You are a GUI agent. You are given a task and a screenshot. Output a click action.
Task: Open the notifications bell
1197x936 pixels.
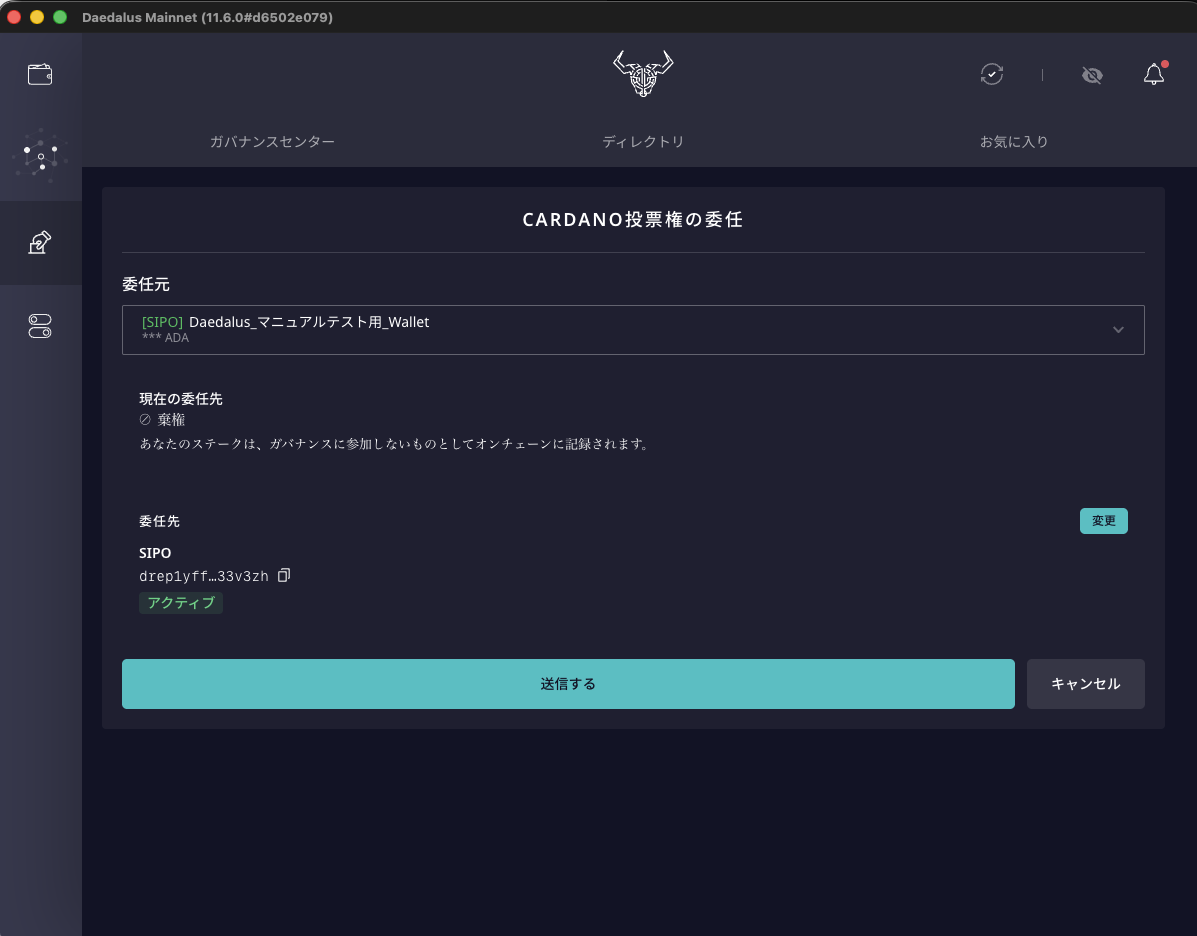click(x=1154, y=73)
